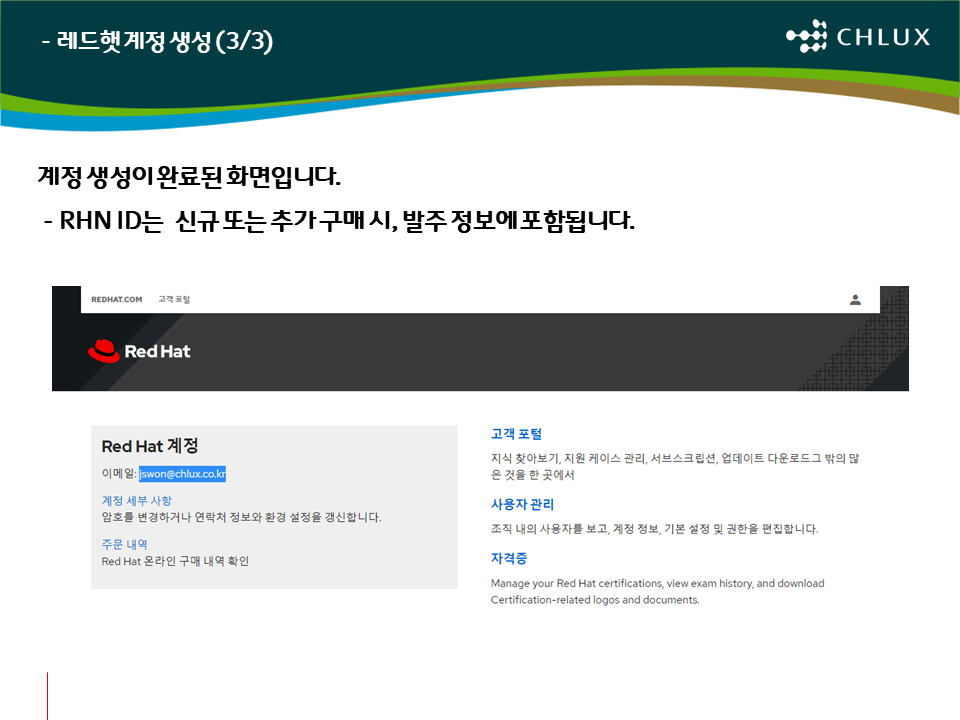Screen dimensions: 960x720
Task: Click the highlighted email jswon@chlux.co.kr
Action: pos(182,474)
